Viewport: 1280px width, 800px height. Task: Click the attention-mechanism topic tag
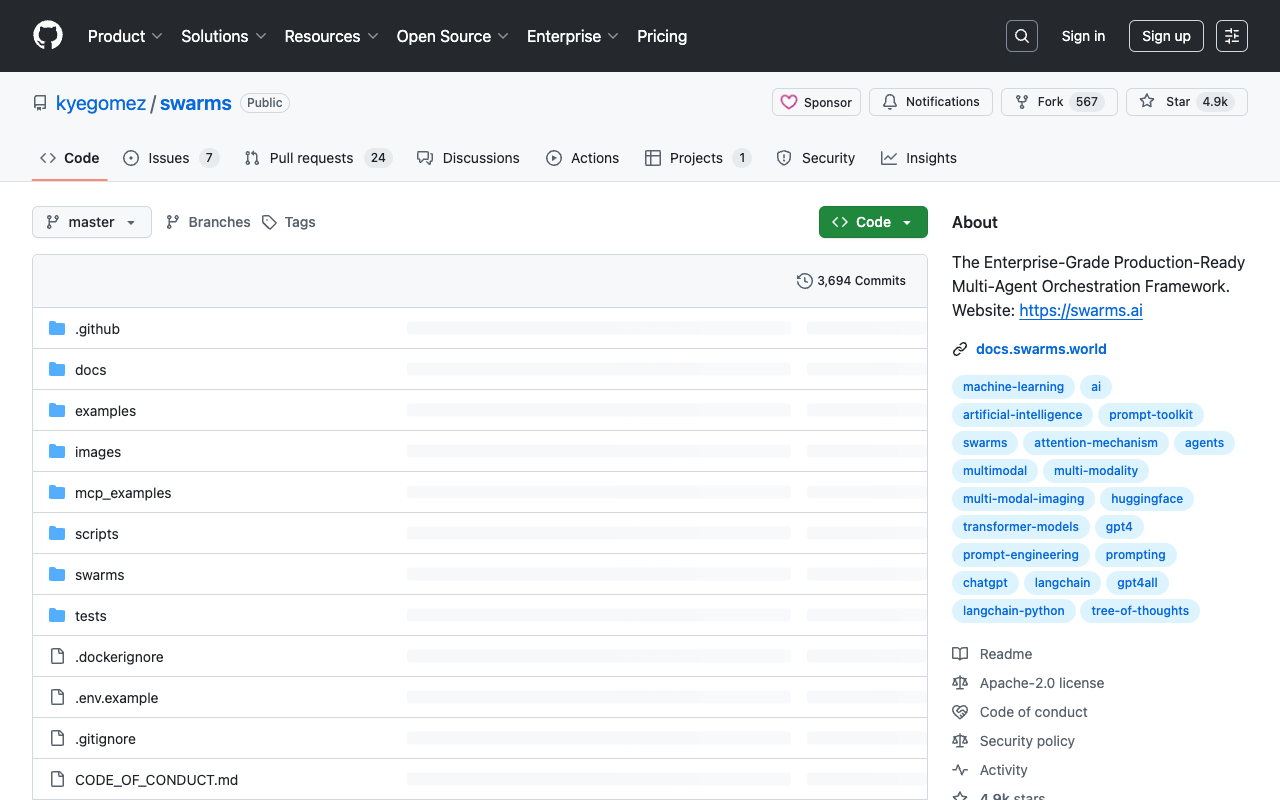(1096, 443)
